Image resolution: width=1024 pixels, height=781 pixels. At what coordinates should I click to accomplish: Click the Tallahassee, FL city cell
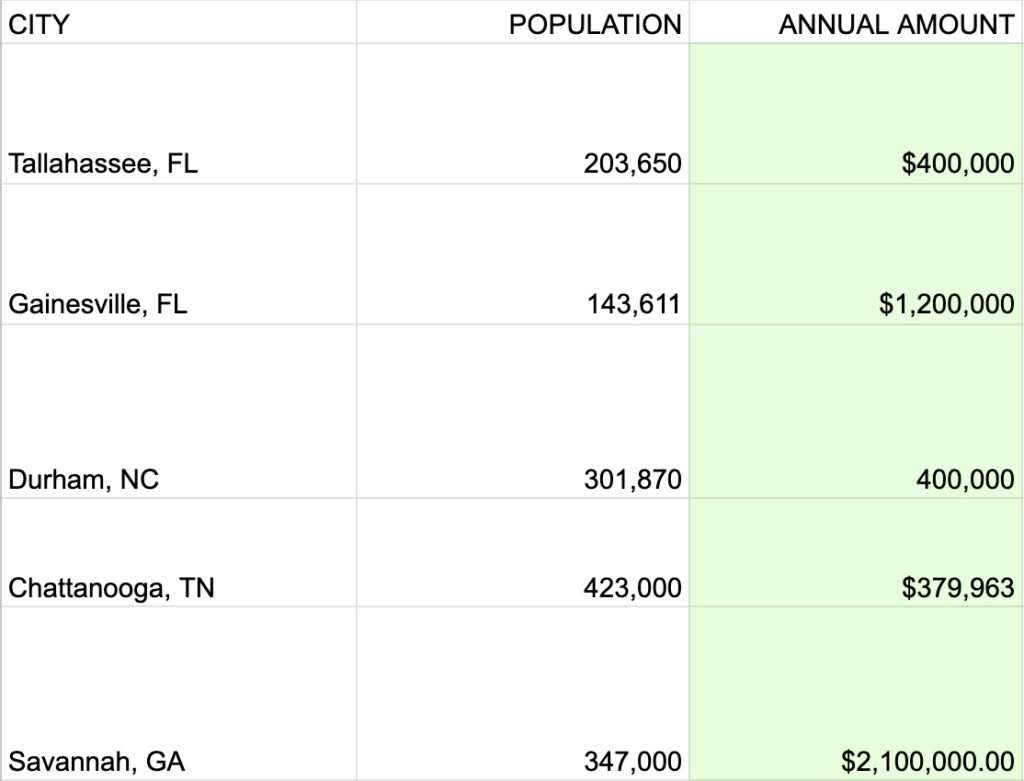click(103, 163)
